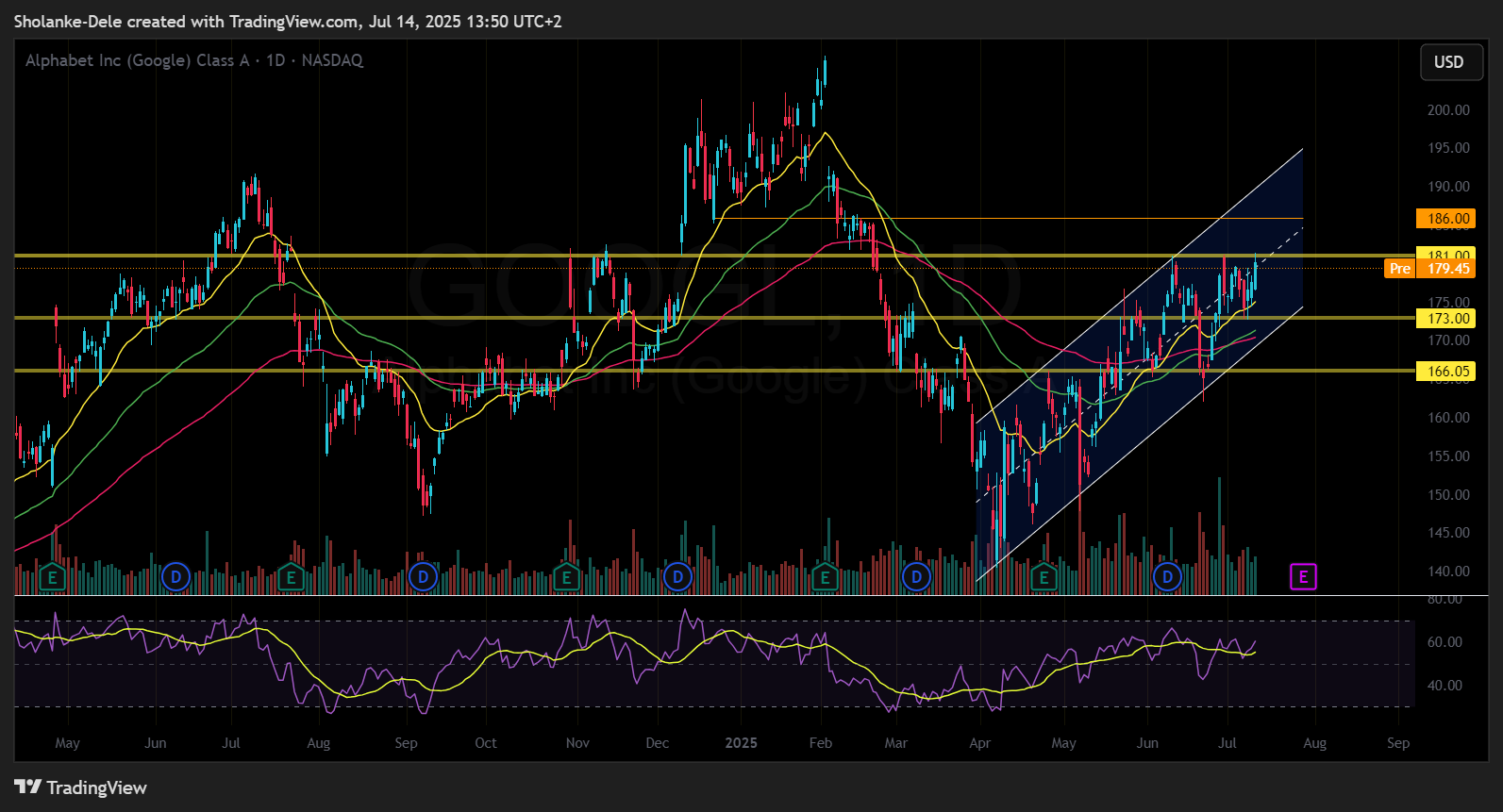Viewport: 1503px width, 812px height.
Task: Click the 195.00 price axis value
Action: pos(1448,148)
